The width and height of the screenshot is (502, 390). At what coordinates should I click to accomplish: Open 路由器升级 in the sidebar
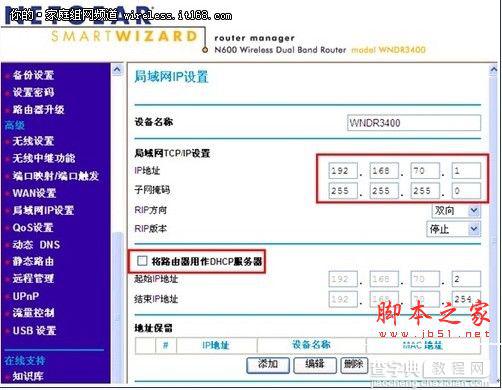coord(38,110)
